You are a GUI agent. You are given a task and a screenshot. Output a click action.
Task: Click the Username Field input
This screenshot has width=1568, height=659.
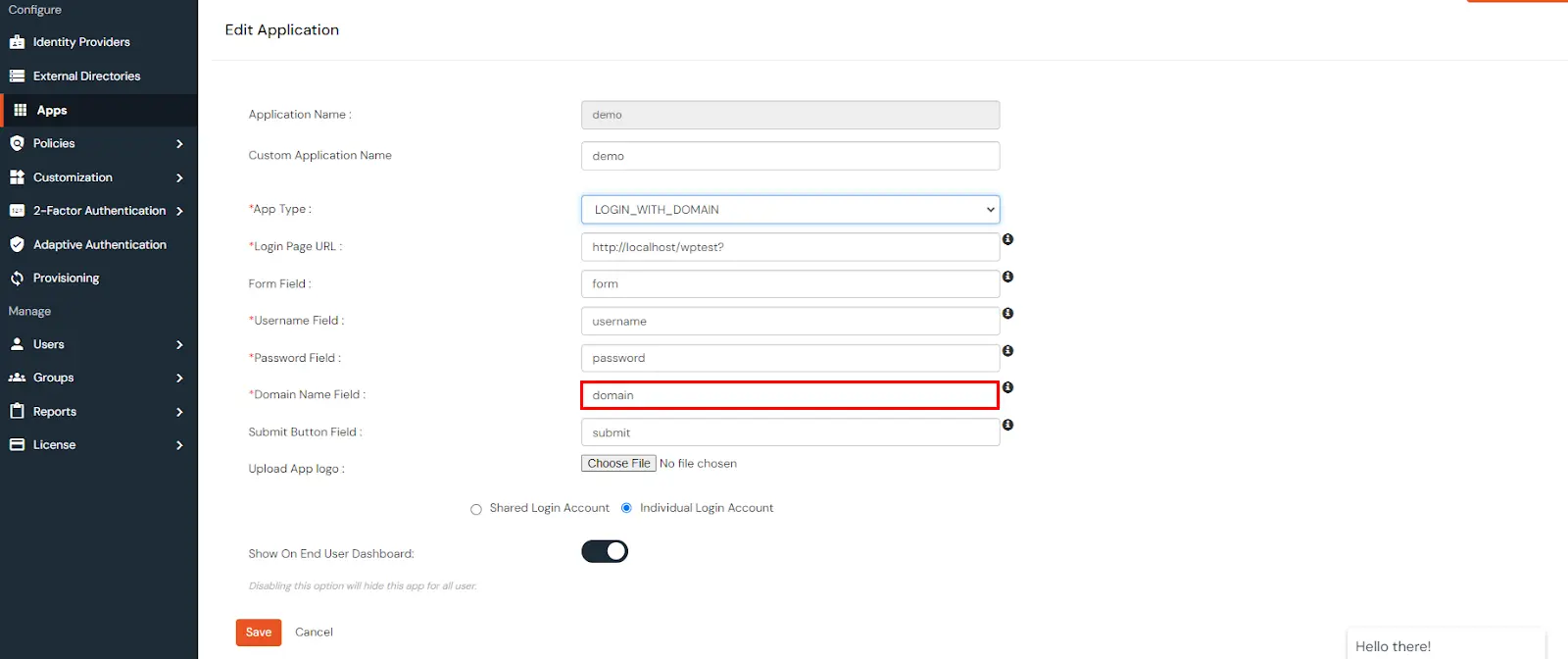pos(790,321)
